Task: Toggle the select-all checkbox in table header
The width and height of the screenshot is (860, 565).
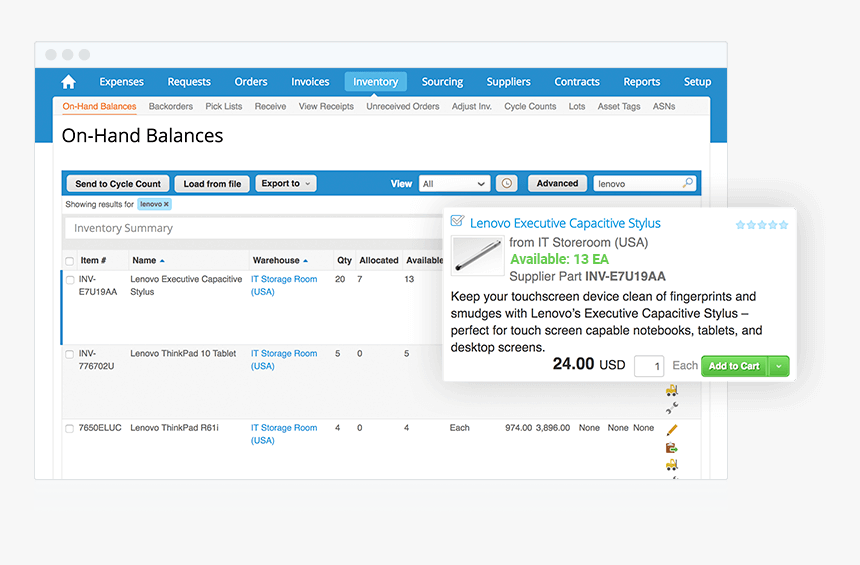Action: pos(70,261)
